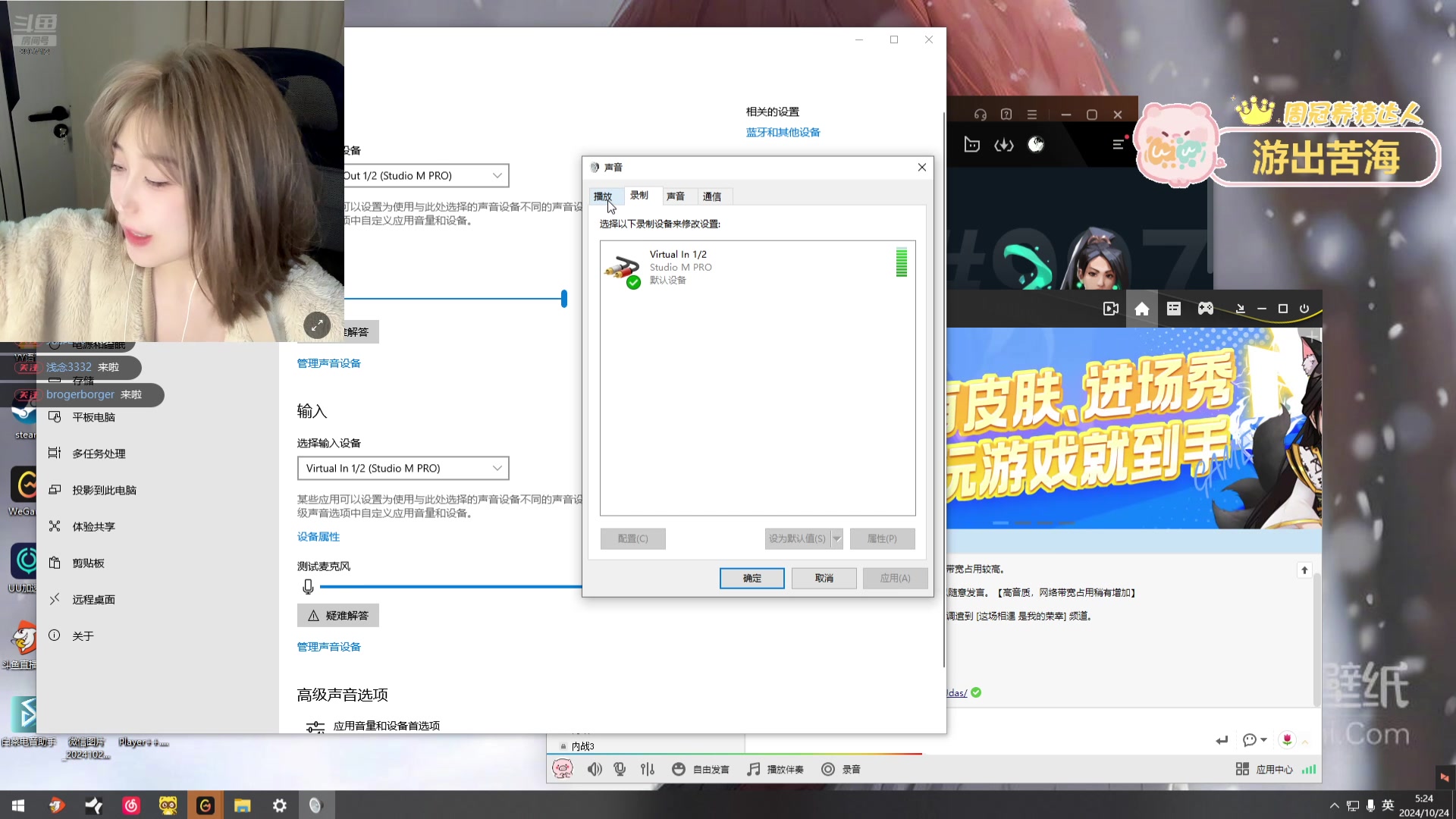
Task: Open 管理声音设备 link under input section
Action: (329, 647)
